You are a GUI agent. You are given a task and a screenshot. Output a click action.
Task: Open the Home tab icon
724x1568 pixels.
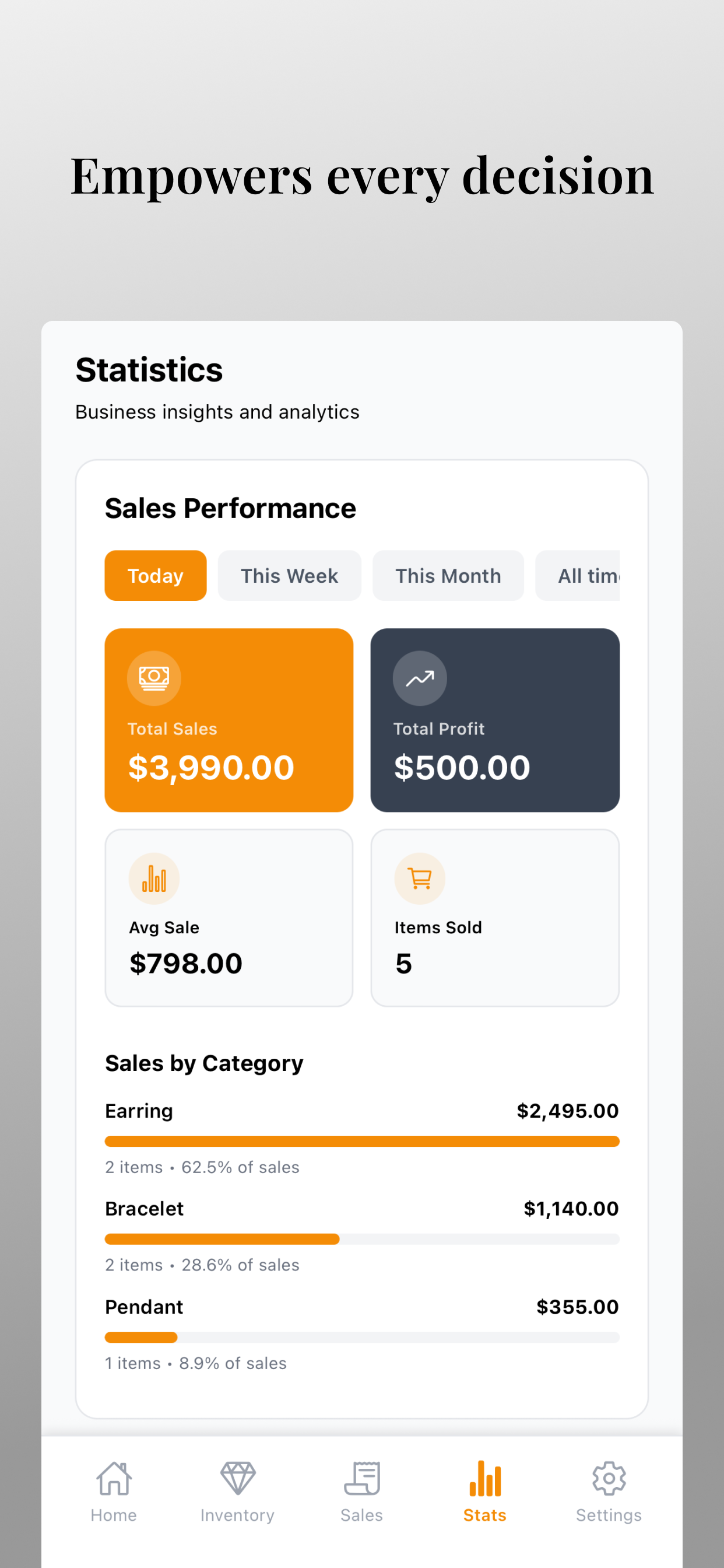coord(114,1478)
